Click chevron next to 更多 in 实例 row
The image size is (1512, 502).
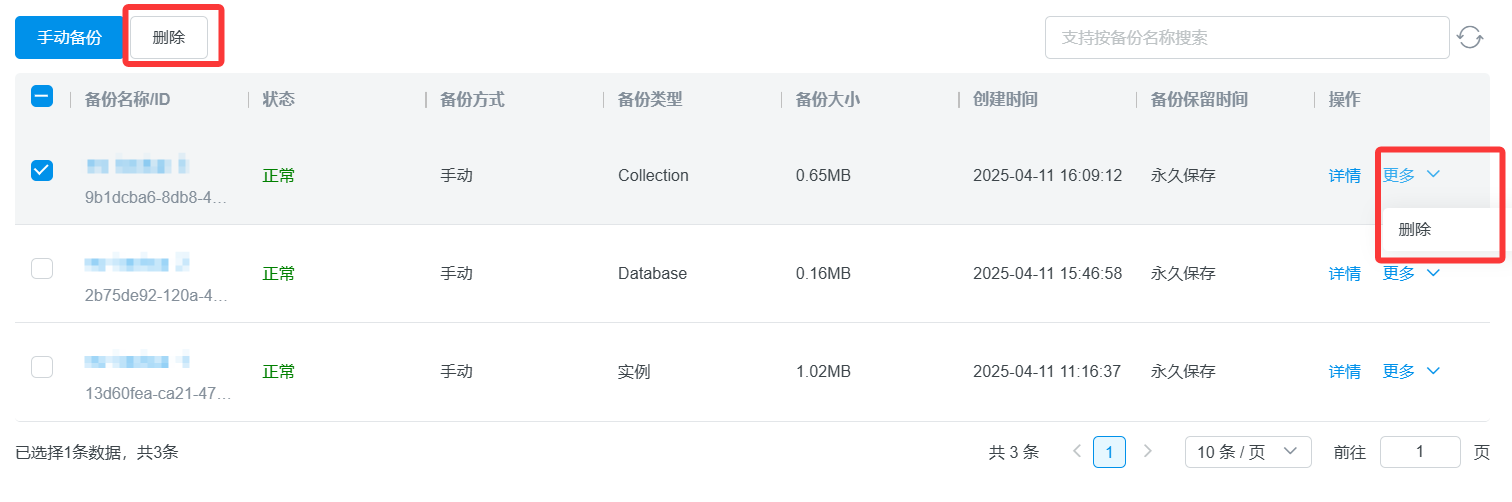coord(1433,371)
